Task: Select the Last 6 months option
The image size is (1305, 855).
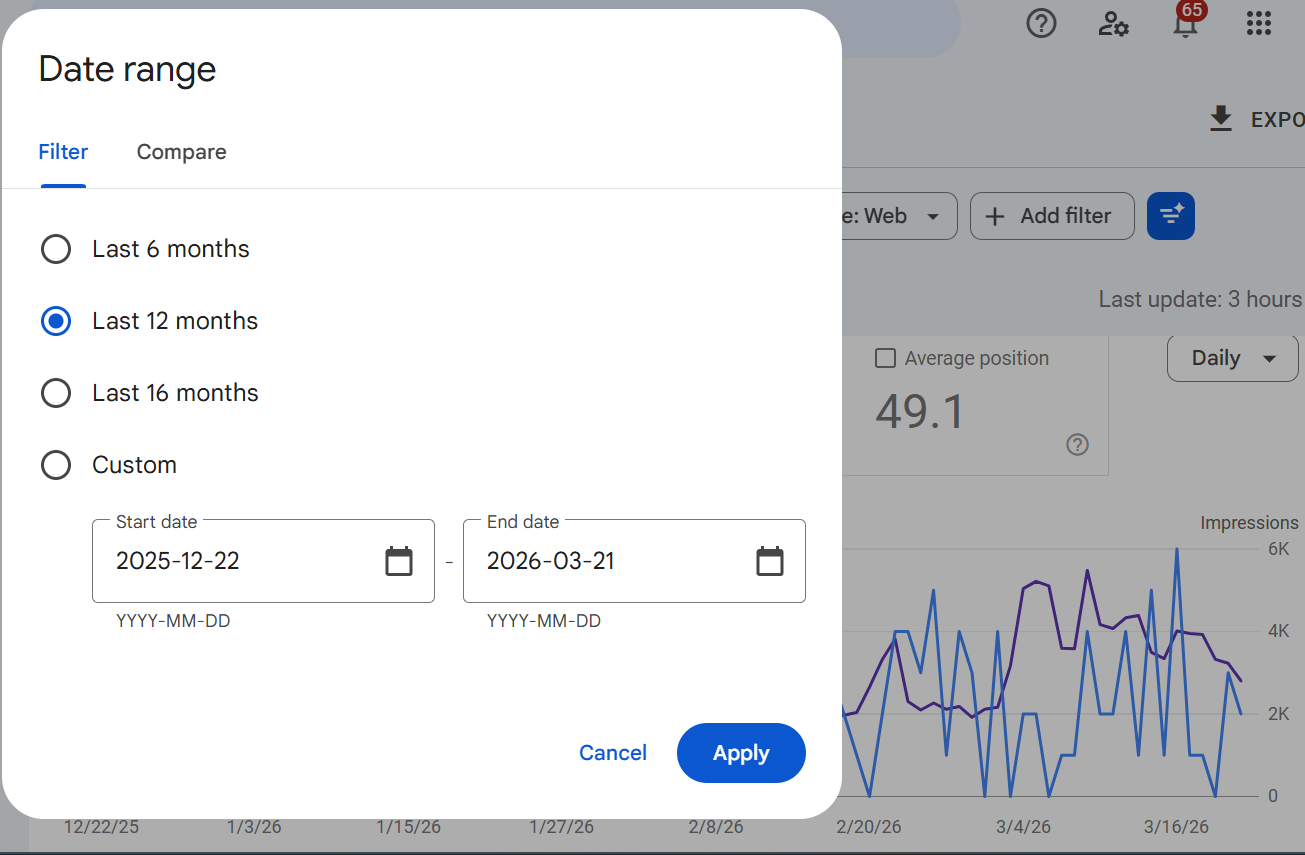Action: pos(56,249)
